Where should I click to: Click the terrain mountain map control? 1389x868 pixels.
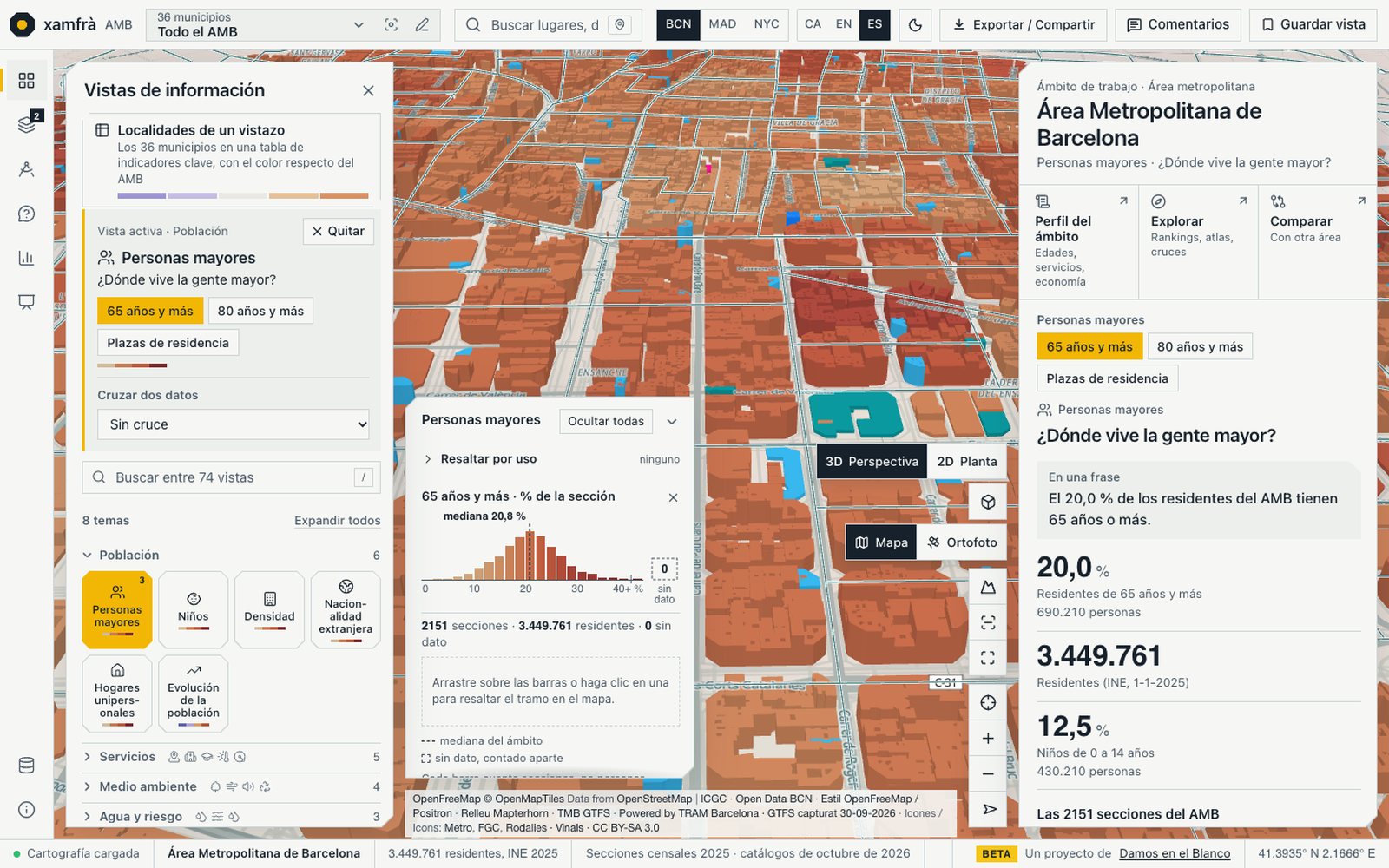click(988, 588)
